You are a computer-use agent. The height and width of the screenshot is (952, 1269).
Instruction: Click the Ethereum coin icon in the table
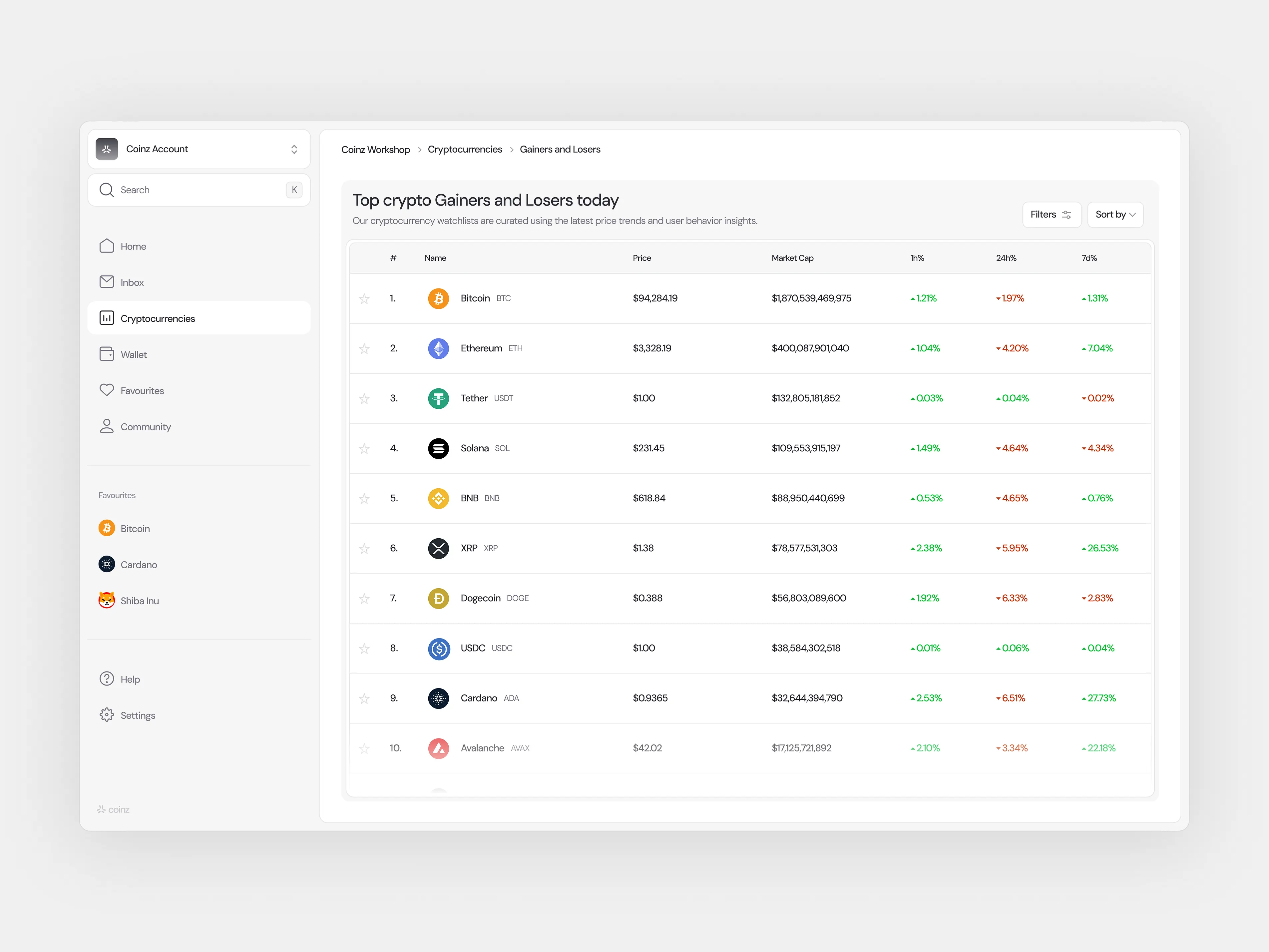click(x=438, y=348)
